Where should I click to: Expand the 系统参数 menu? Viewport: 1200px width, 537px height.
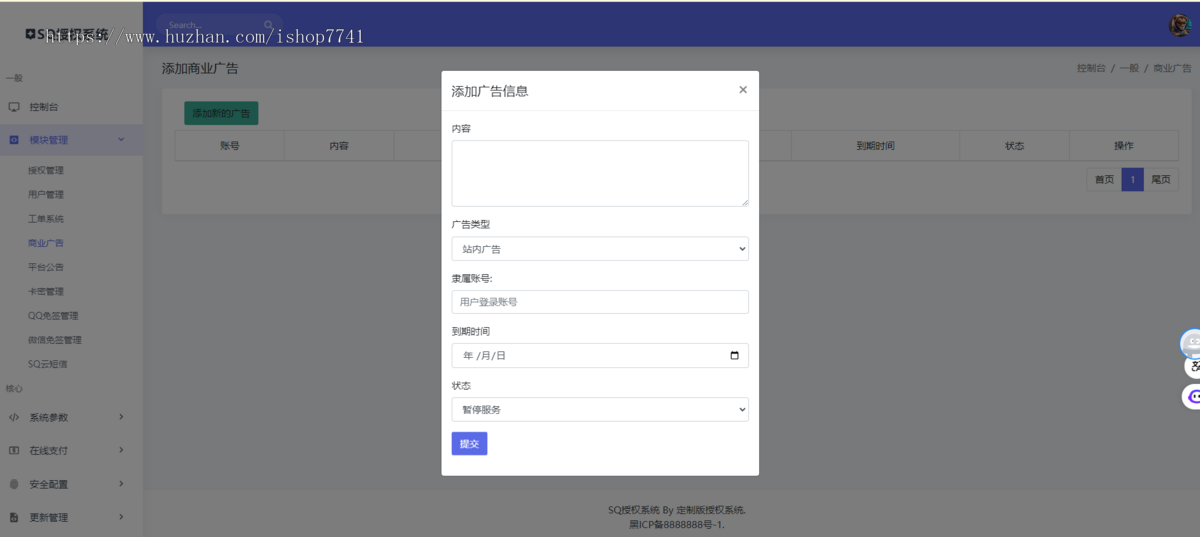[x=71, y=417]
